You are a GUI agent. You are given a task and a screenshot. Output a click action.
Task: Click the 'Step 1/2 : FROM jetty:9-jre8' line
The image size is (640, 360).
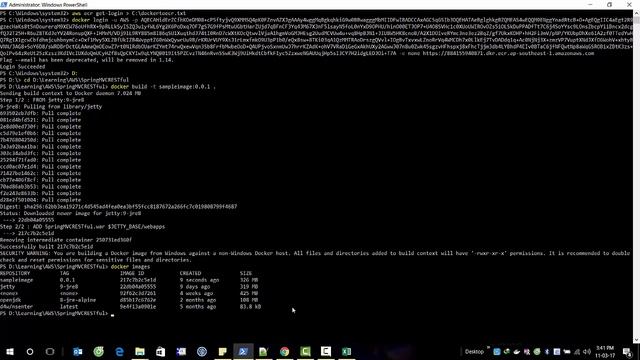click(42, 100)
